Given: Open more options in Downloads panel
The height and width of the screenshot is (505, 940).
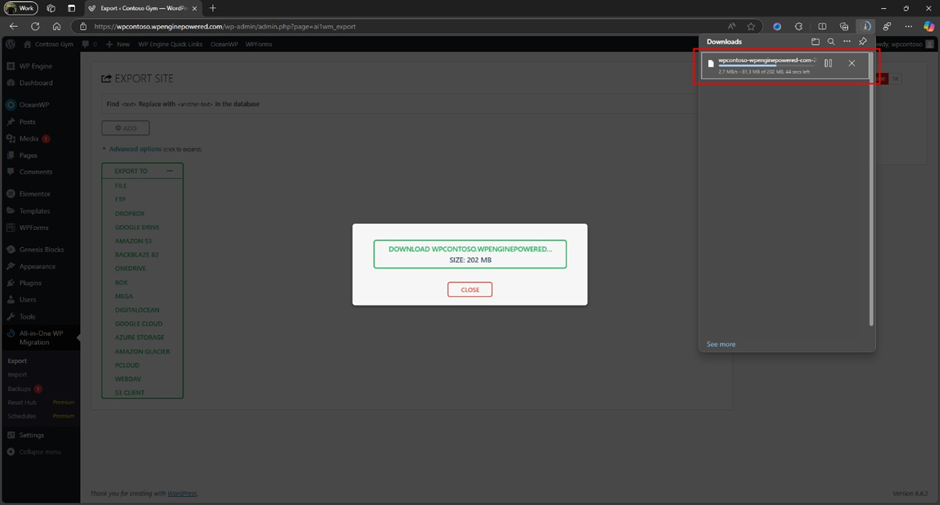Looking at the screenshot, I should [846, 41].
